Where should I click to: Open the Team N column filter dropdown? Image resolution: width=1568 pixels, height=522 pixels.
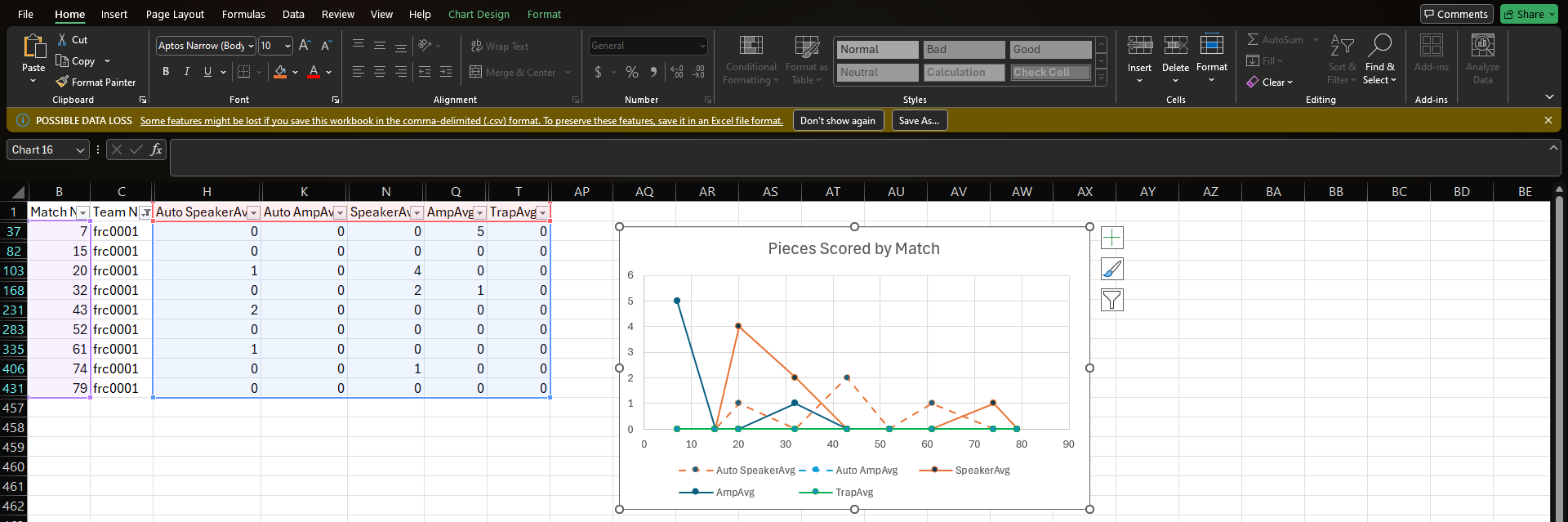click(145, 212)
